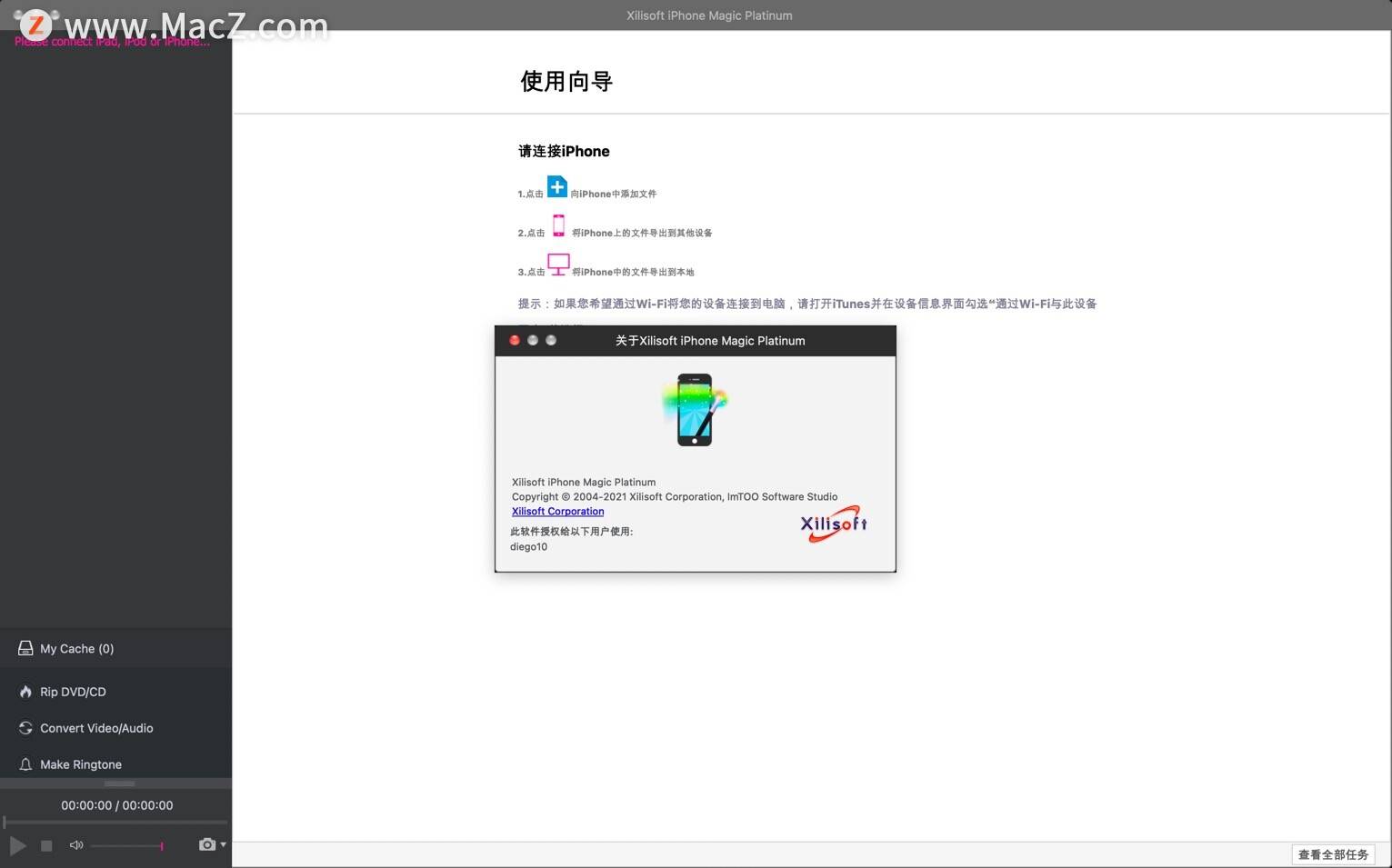Click the pink iPhone export icon
The image size is (1392, 868).
point(558,225)
